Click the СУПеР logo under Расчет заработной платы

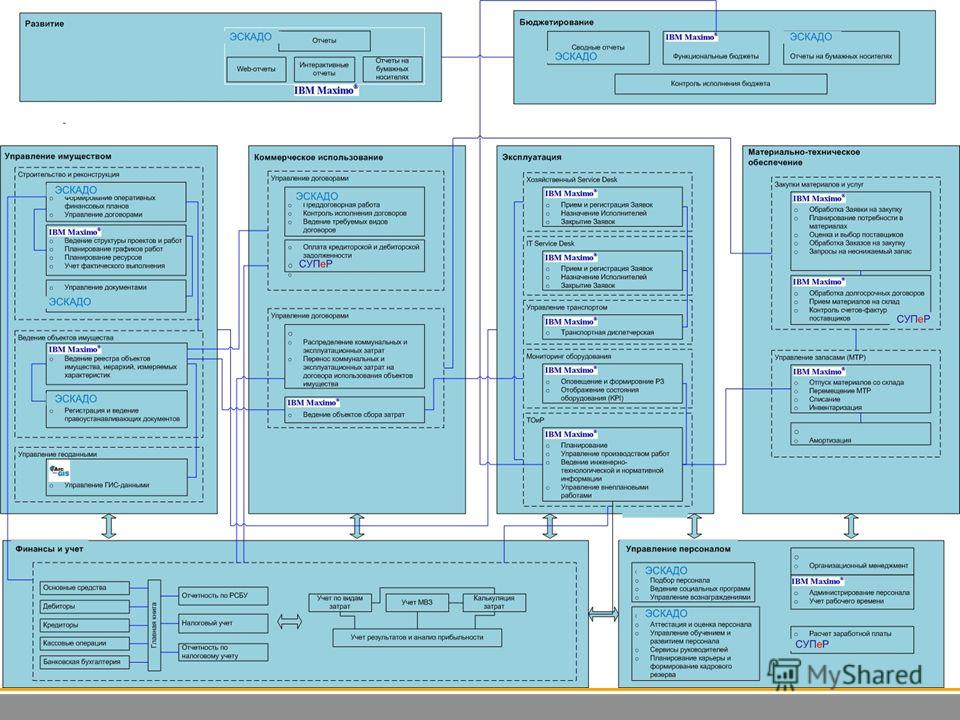[x=812, y=644]
